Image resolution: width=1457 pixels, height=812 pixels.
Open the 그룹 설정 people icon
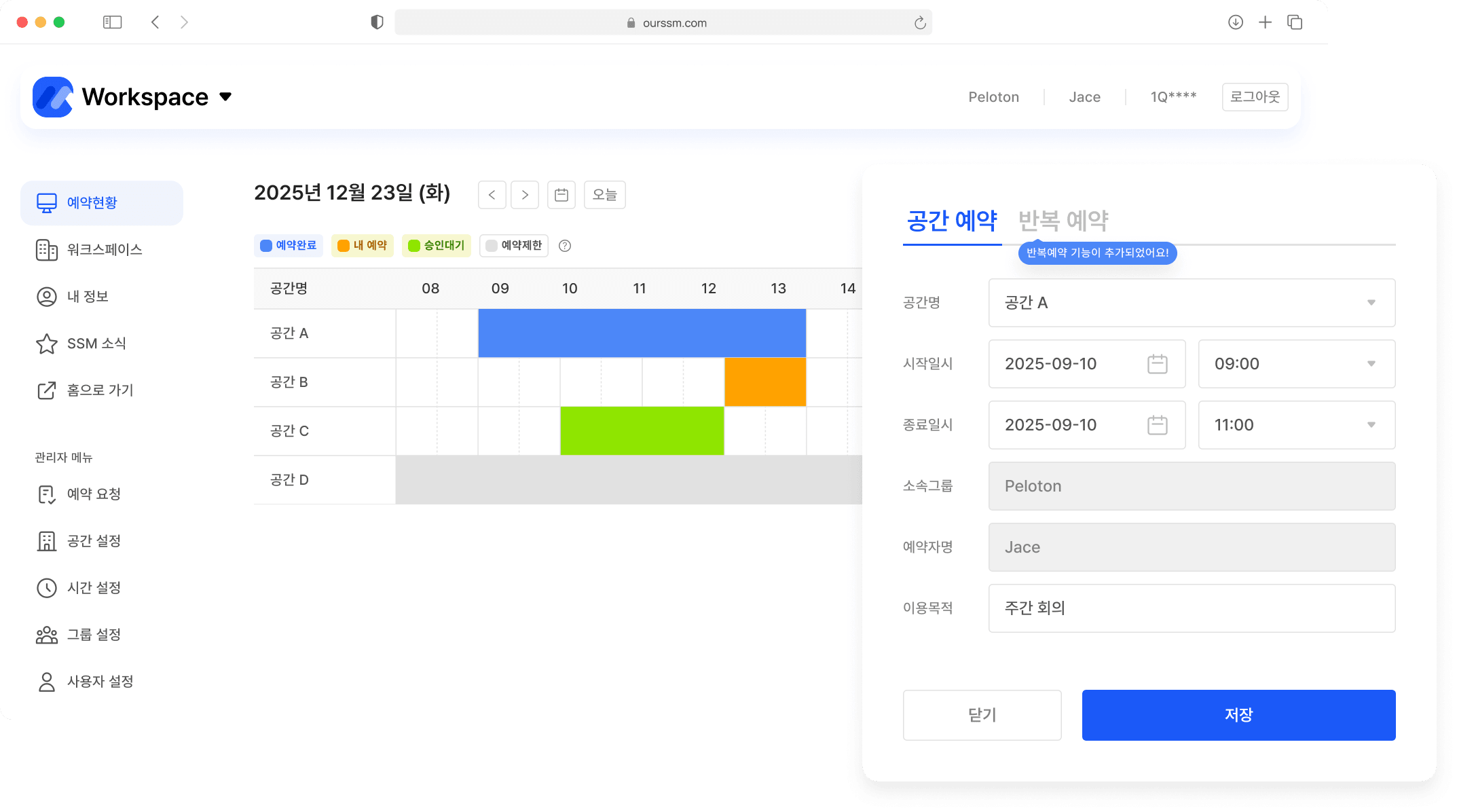coord(46,635)
